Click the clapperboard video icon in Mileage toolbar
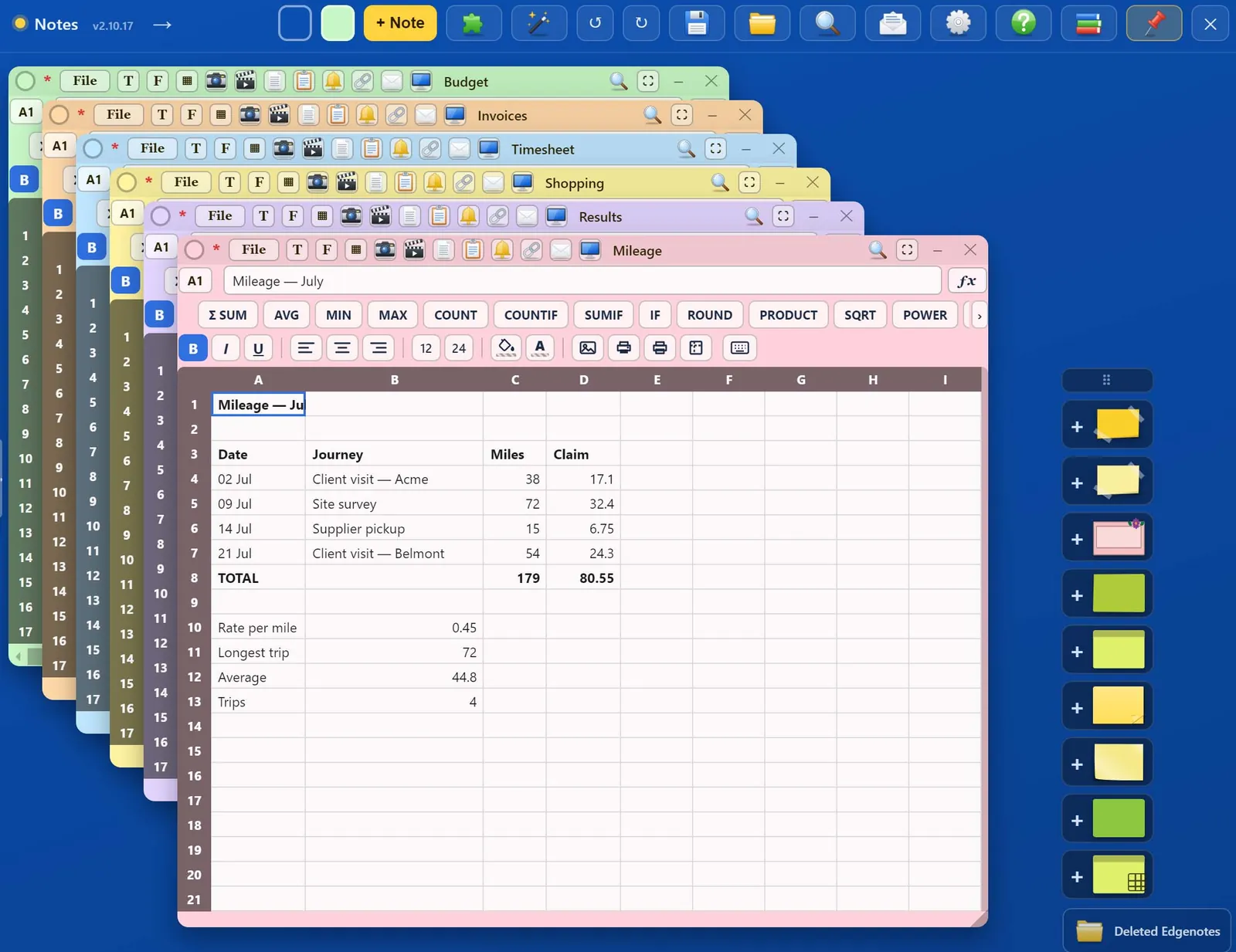The width and height of the screenshot is (1236, 952). tap(414, 249)
